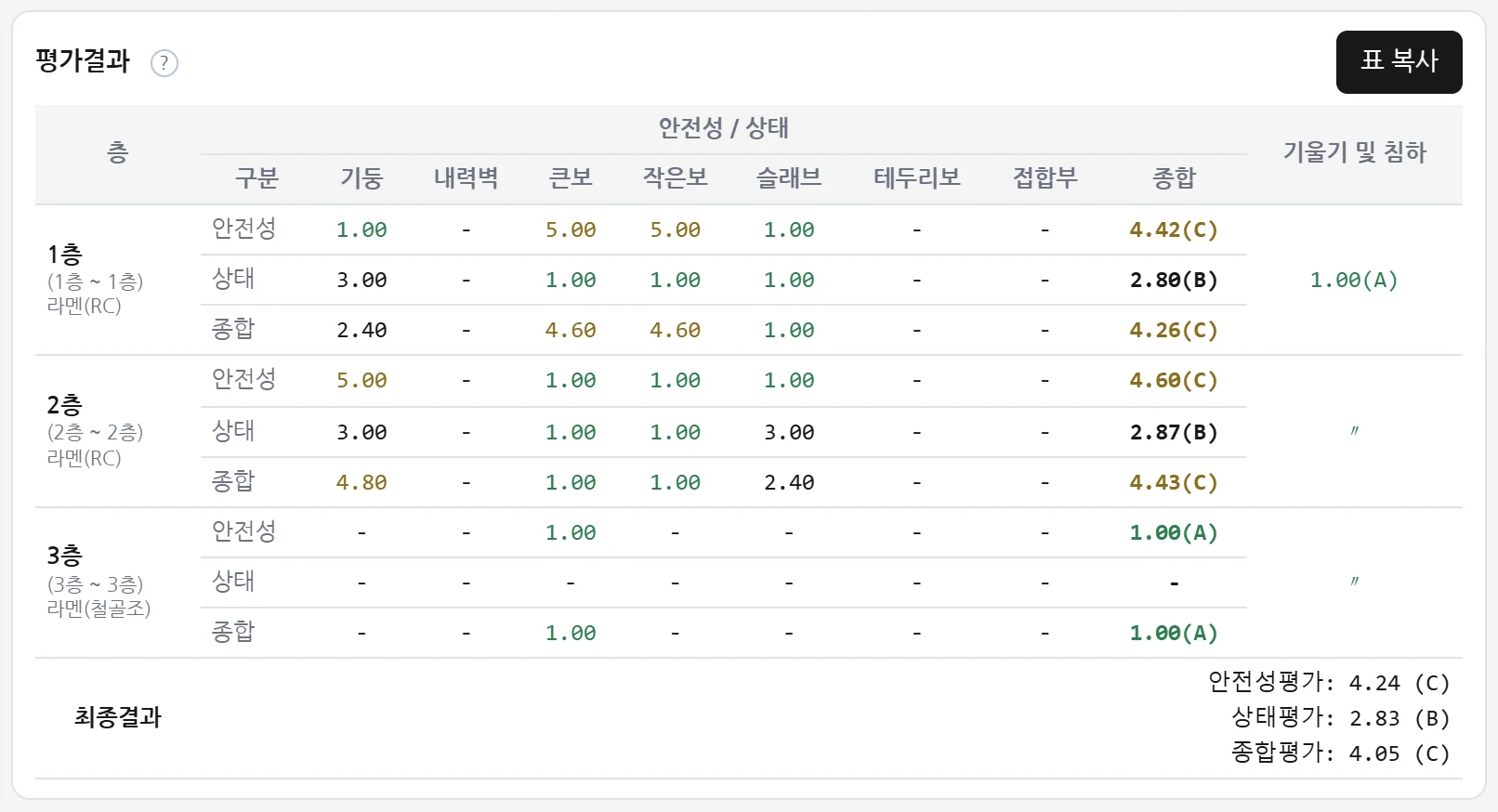Select the 2.40 기둥 value for 1층
The width and height of the screenshot is (1498, 812).
tap(361, 330)
